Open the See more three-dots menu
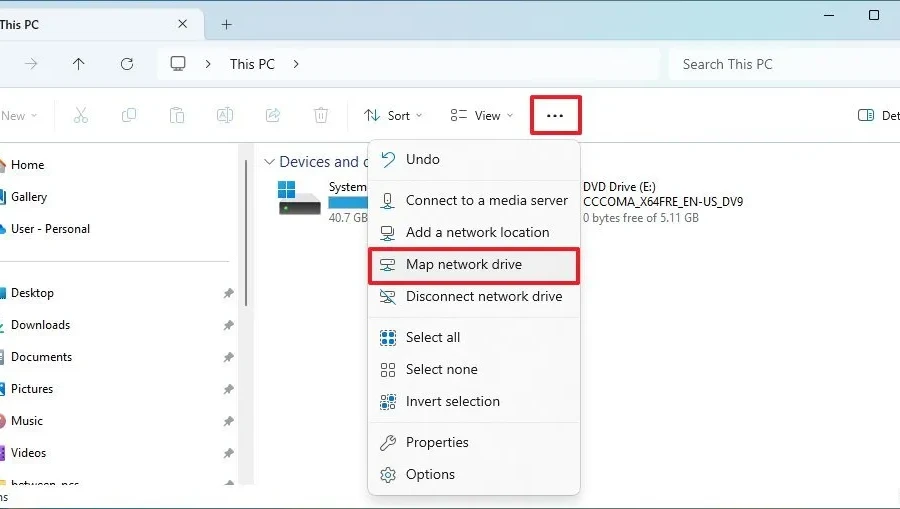This screenshot has width=900, height=509. (555, 115)
